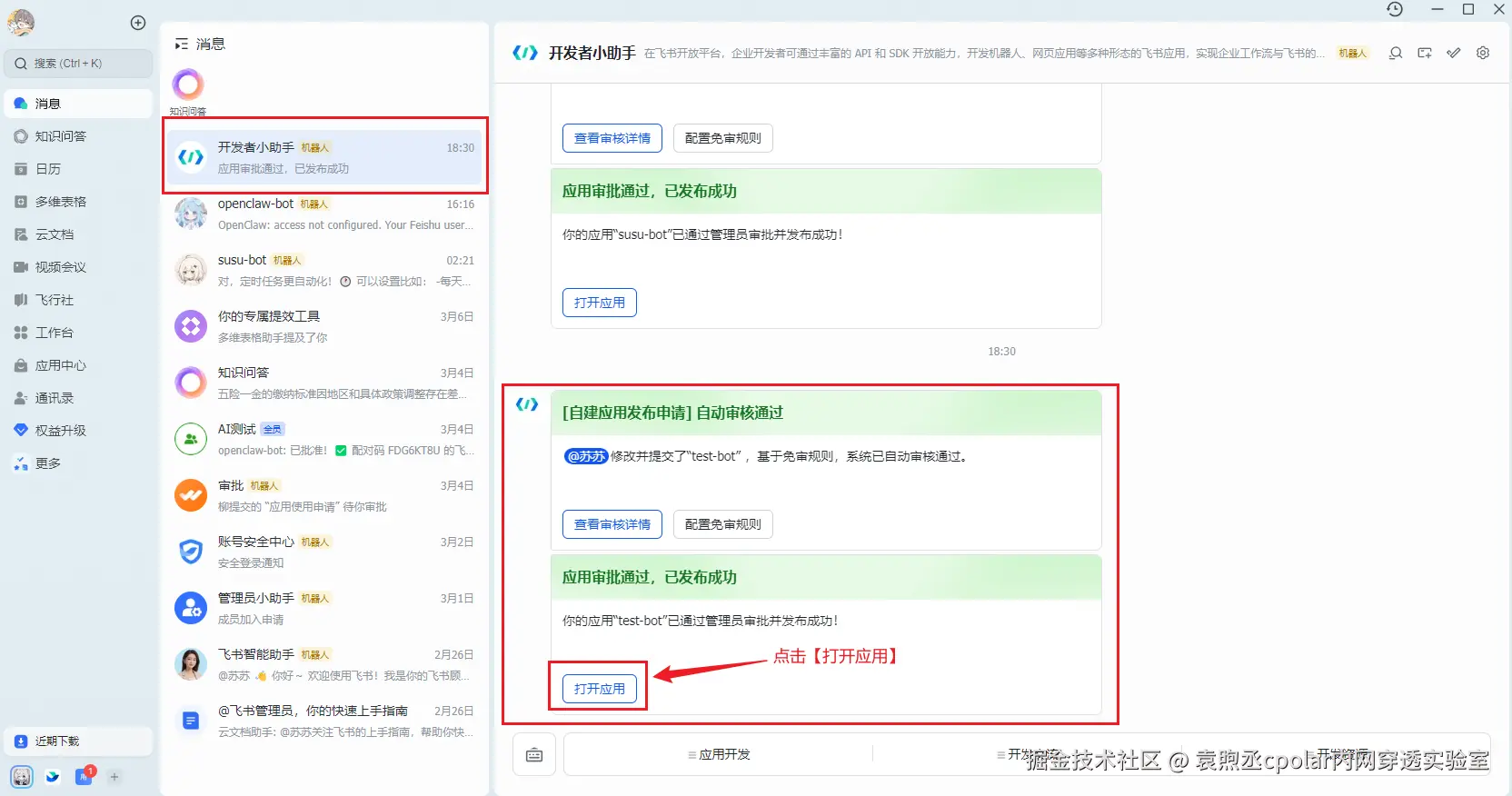Click the @苏苏 mention tag

(x=586, y=456)
